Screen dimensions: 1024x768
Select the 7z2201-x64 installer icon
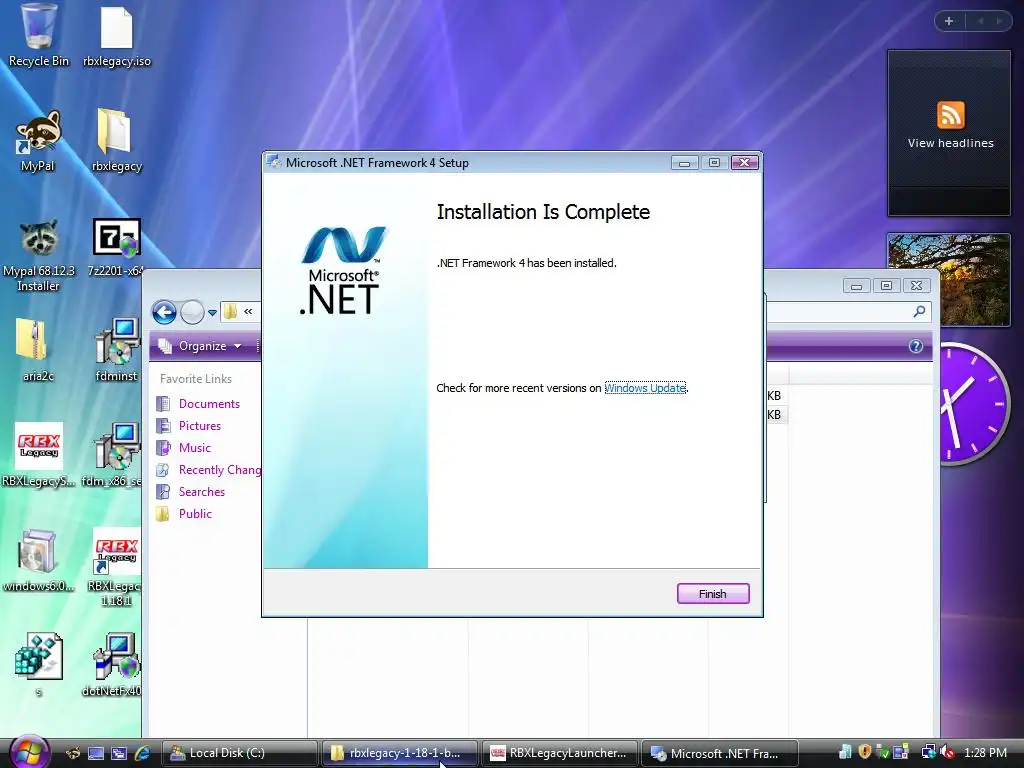(116, 248)
